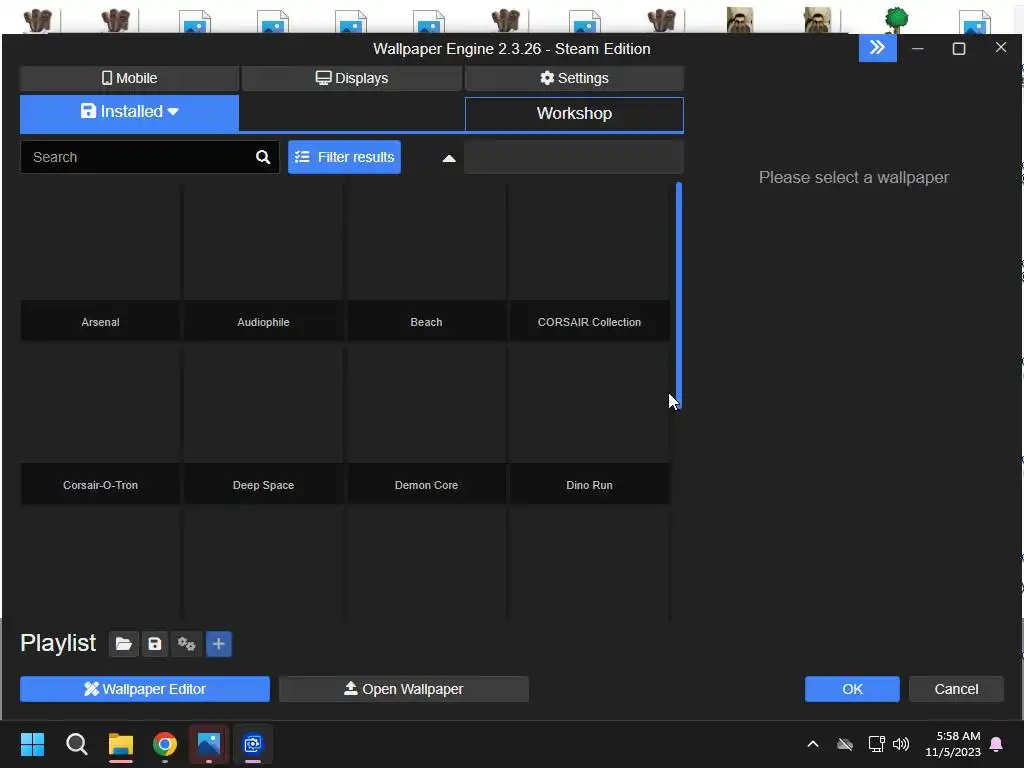The width and height of the screenshot is (1024, 768).
Task: Open Google Chrome from taskbar
Action: [165, 744]
